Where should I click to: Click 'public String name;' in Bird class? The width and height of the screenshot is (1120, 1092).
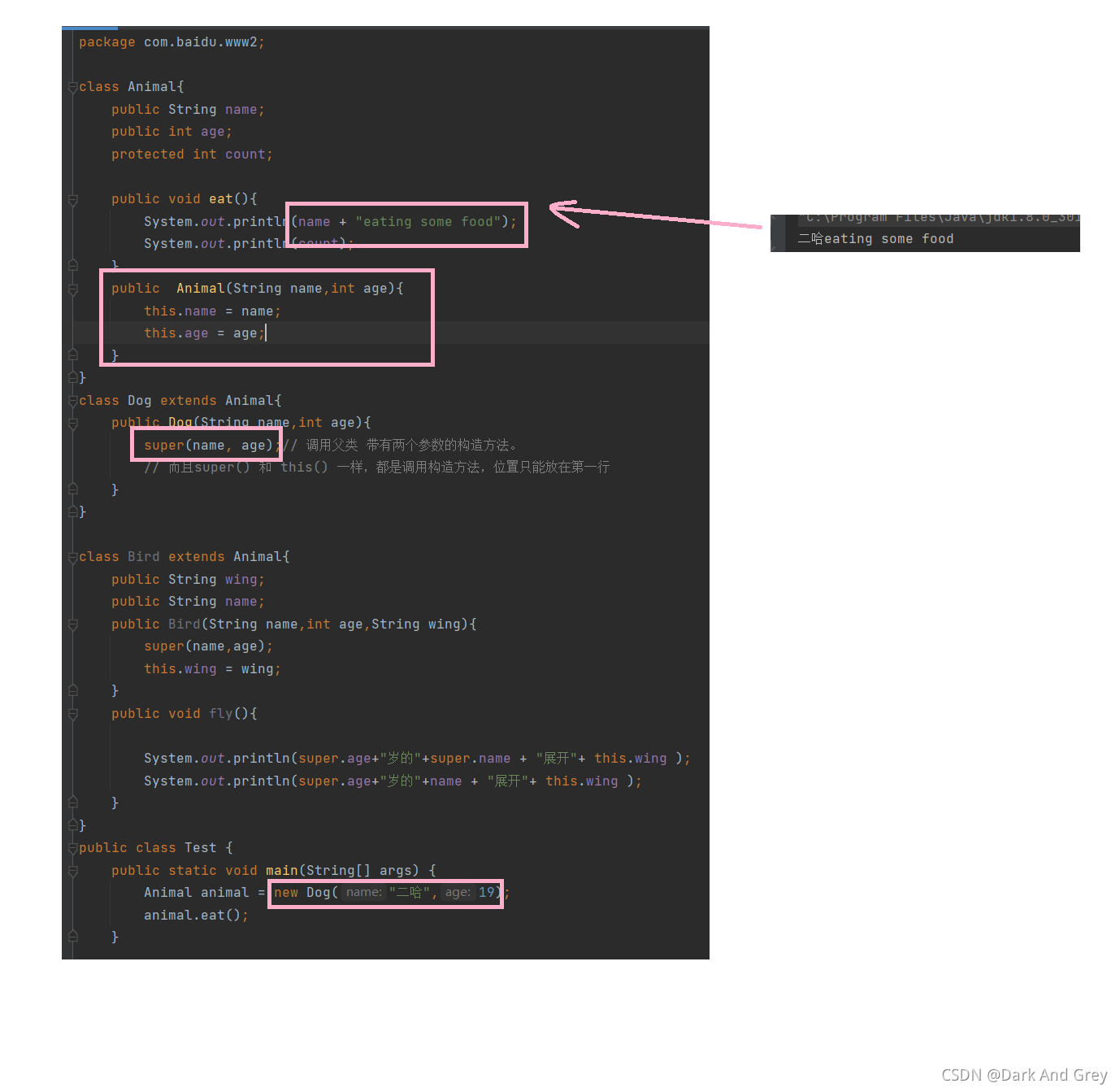coord(188,602)
